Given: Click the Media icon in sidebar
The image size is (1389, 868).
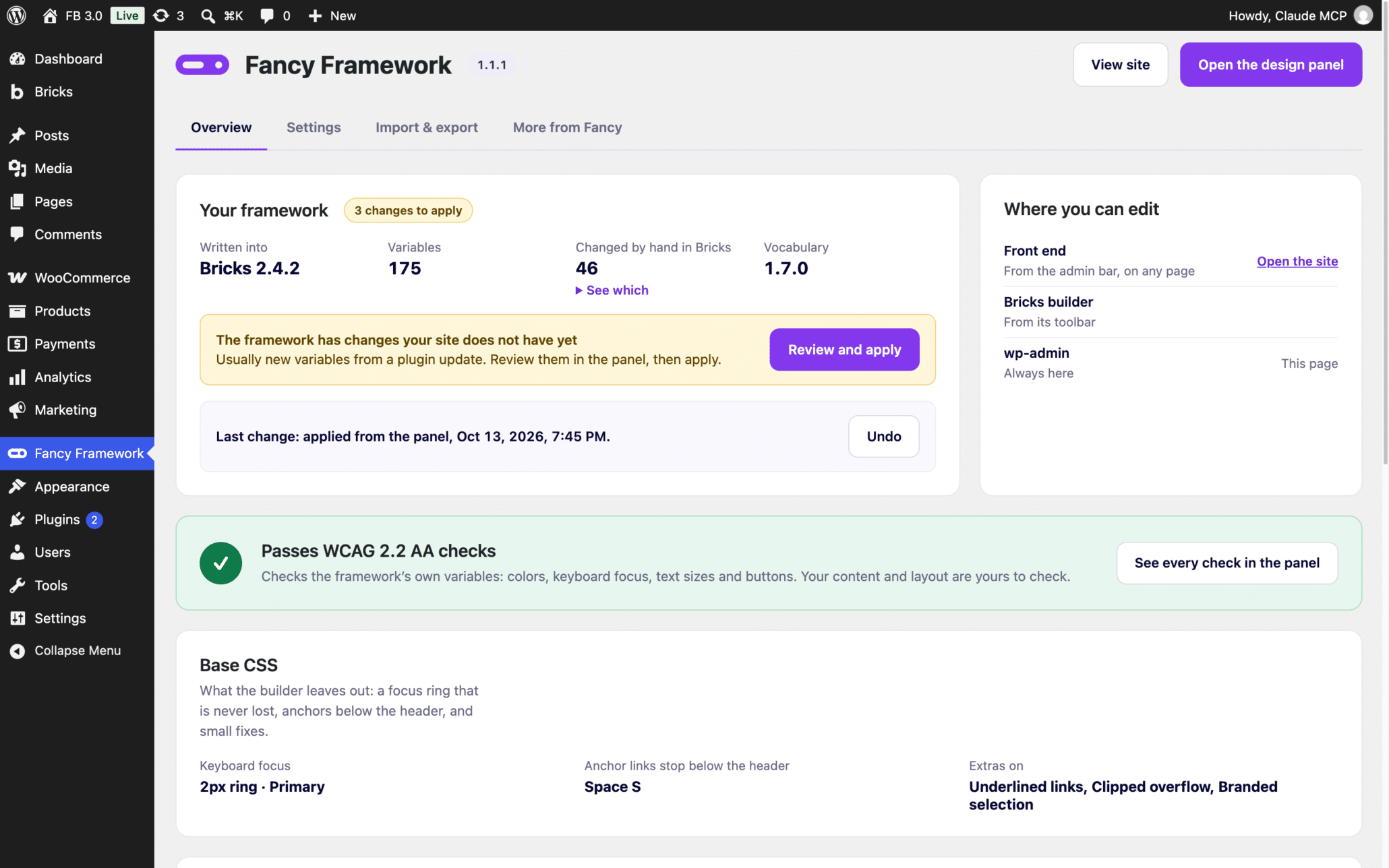Looking at the screenshot, I should point(18,168).
